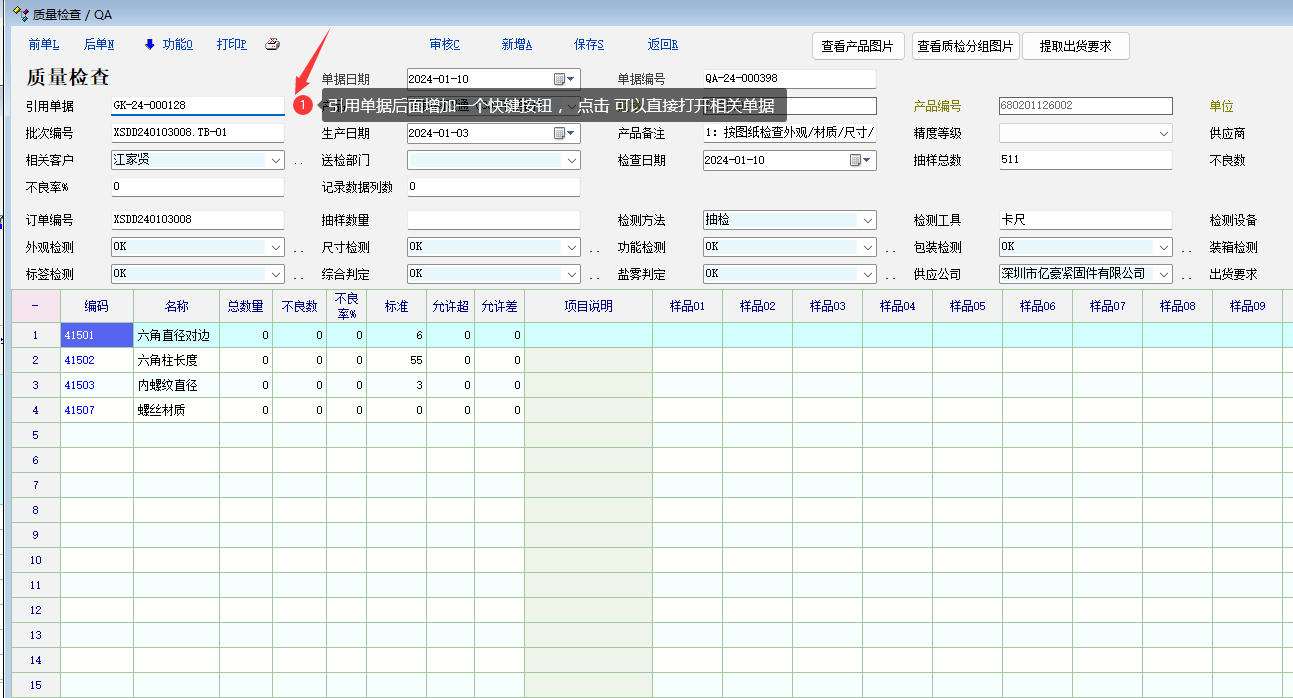The image size is (1293, 698).
Task: Click the printer icon in the toolbar
Action: click(272, 45)
